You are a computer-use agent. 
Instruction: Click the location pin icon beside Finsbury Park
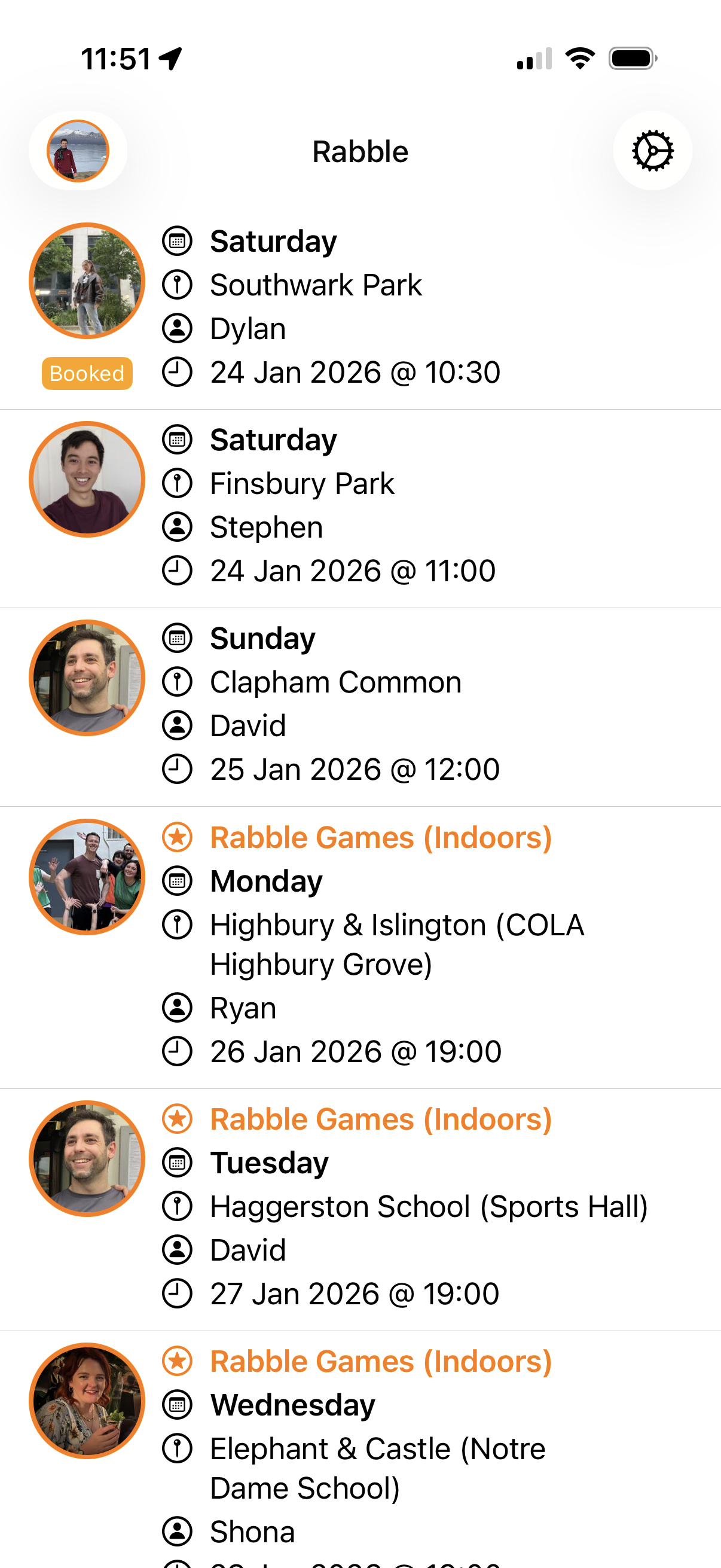pyautogui.click(x=177, y=483)
